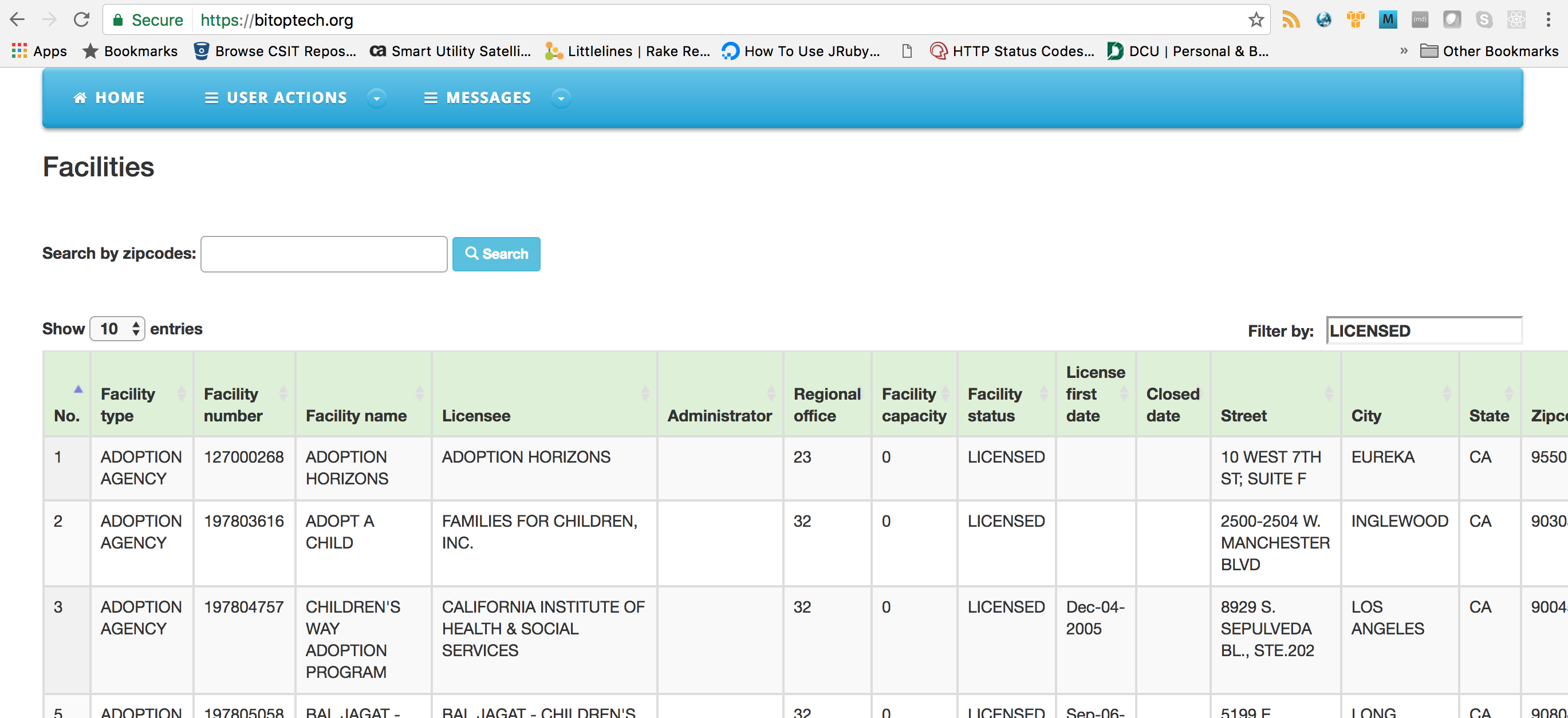Viewport: 1568px width, 718px height.
Task: Expand the User Actions dropdown arrow
Action: [377, 98]
